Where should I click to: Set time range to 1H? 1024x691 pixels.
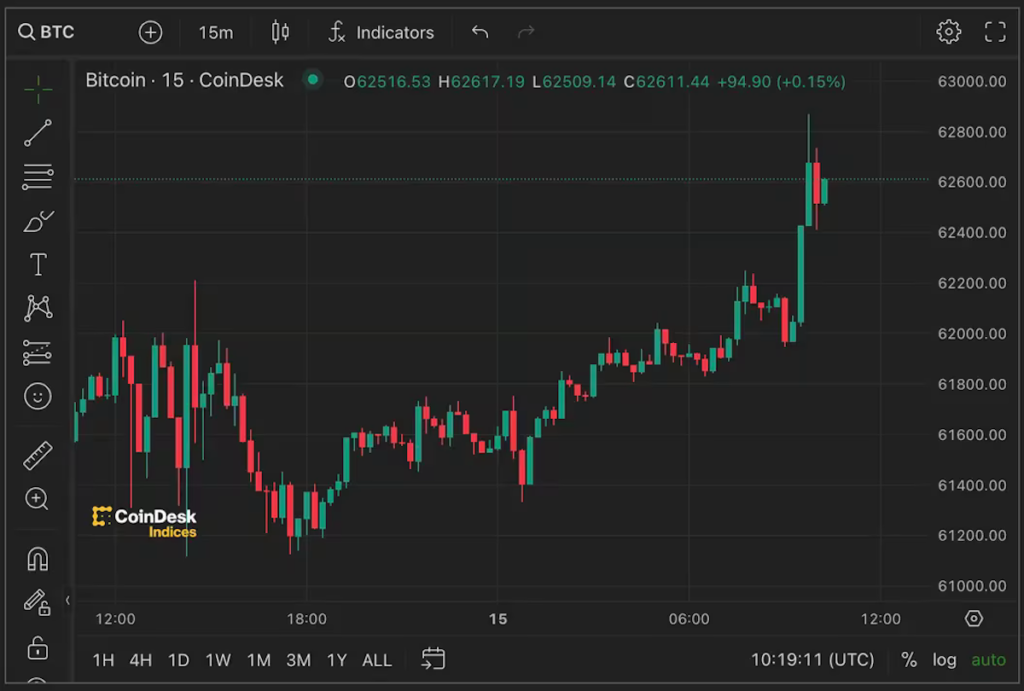tap(103, 660)
